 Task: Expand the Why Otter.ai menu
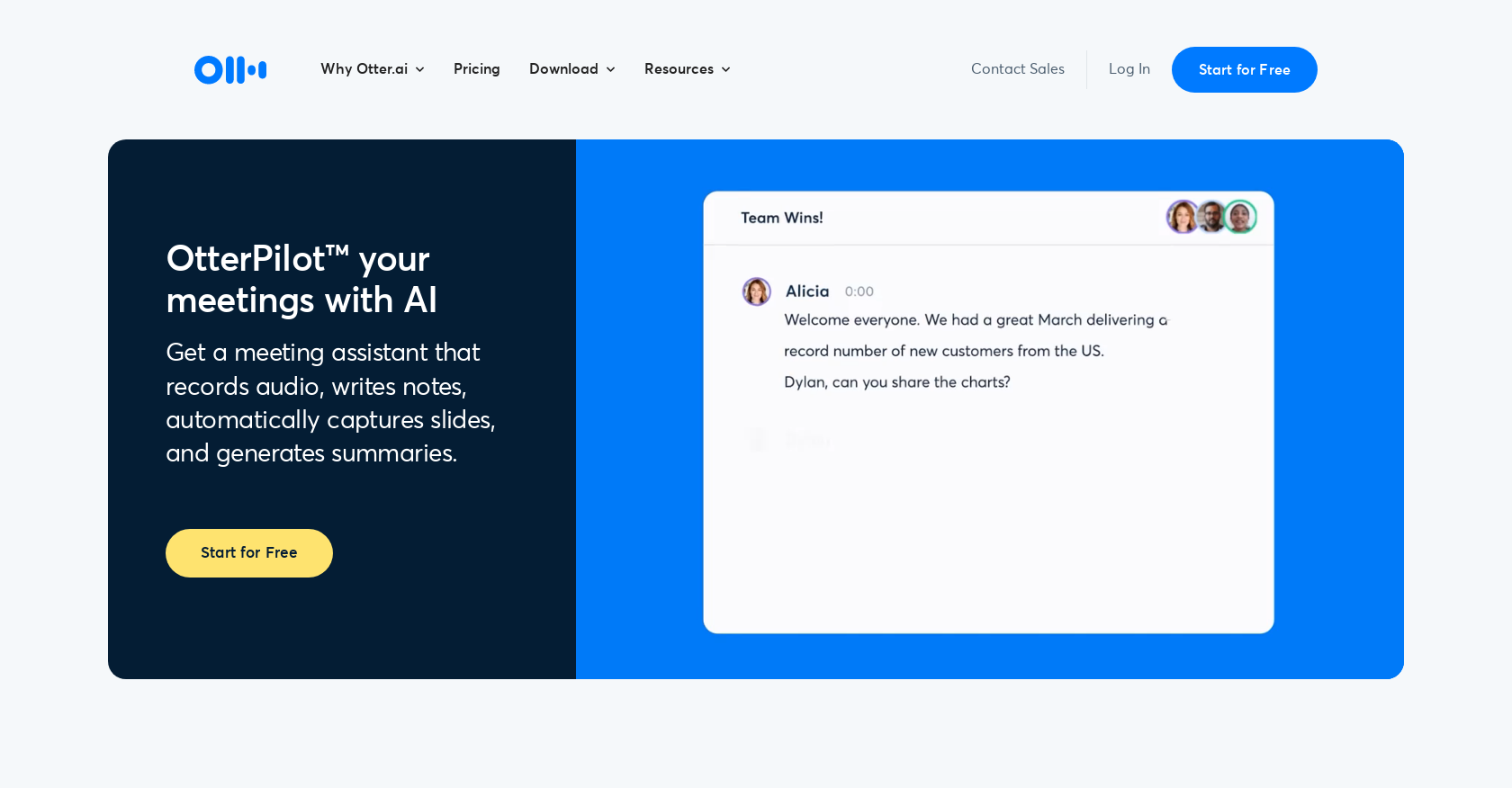click(x=373, y=69)
